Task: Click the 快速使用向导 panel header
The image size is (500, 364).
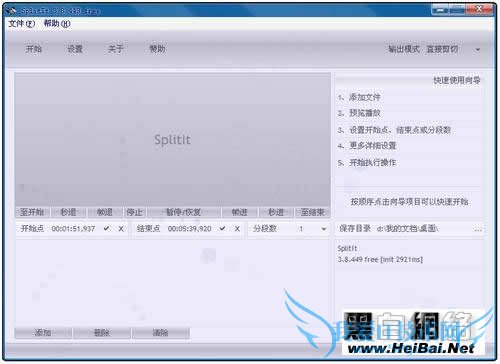Action: coord(457,80)
